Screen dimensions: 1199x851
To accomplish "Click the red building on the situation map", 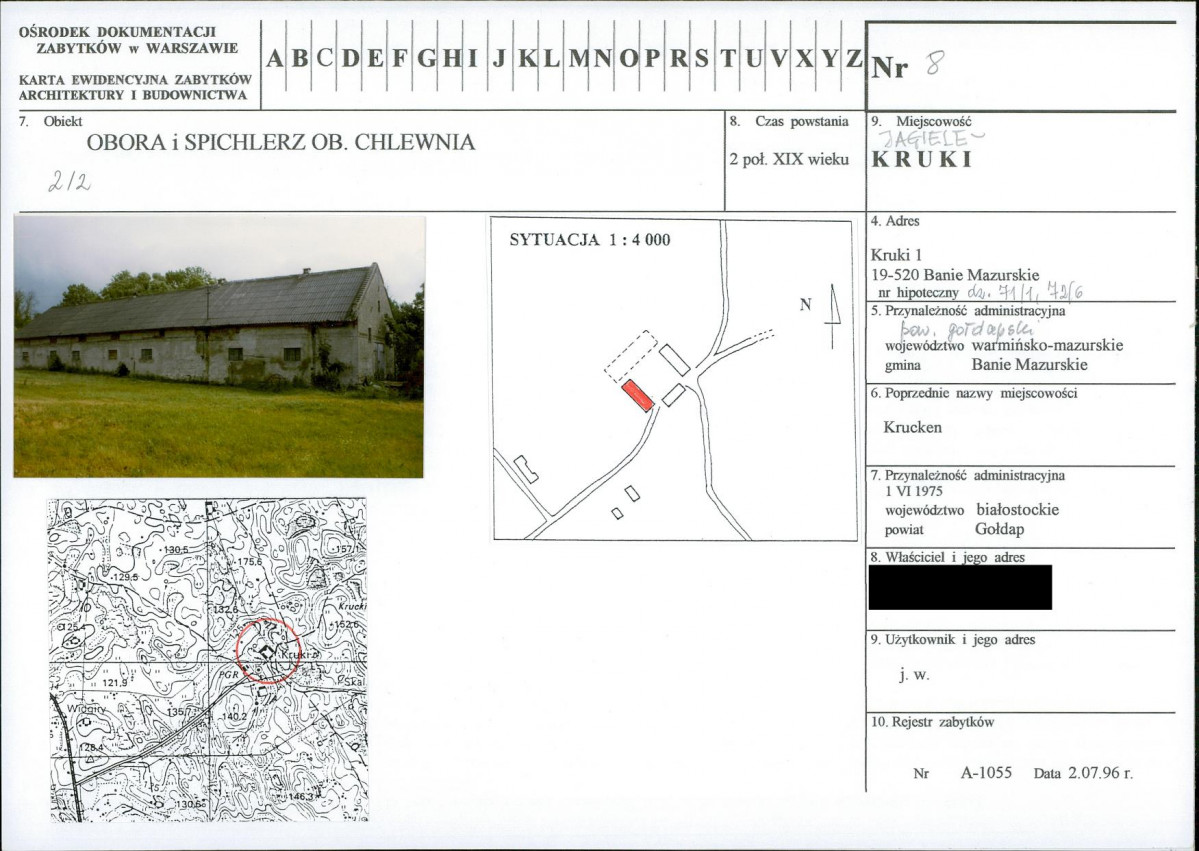I will [637, 395].
